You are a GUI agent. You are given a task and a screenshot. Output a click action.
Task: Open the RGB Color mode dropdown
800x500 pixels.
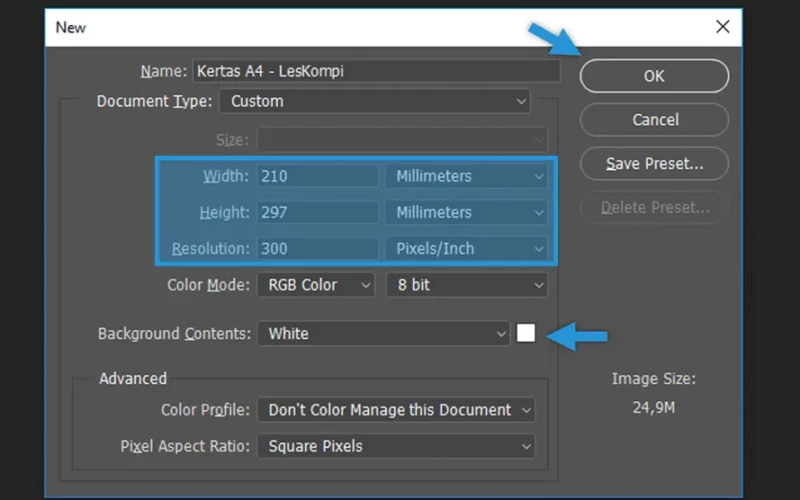click(x=316, y=285)
